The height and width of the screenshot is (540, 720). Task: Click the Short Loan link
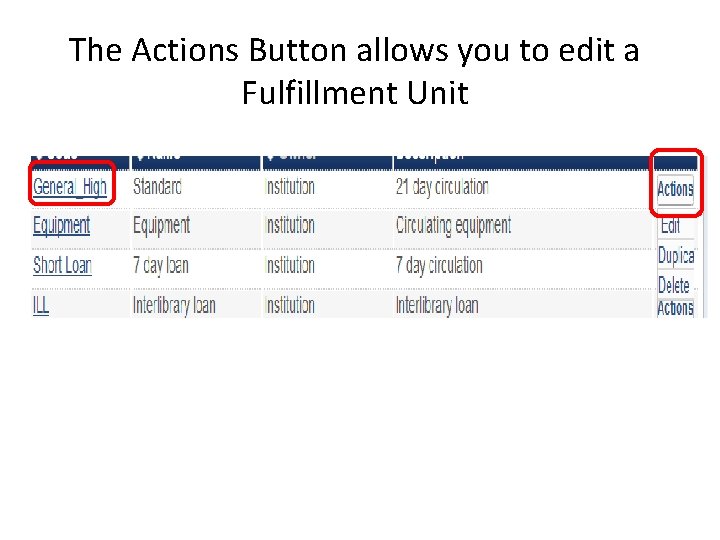click(x=62, y=266)
